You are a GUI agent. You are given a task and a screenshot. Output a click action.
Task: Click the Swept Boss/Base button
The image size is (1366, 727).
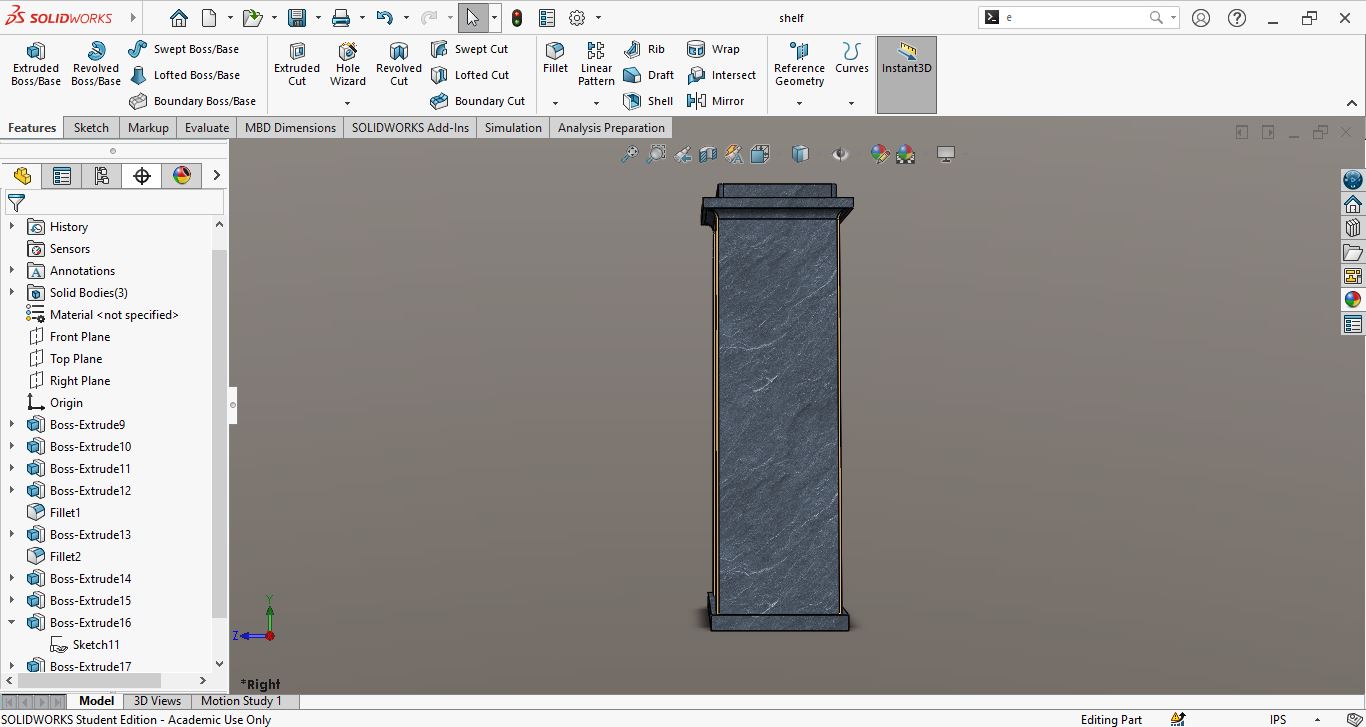tap(185, 49)
